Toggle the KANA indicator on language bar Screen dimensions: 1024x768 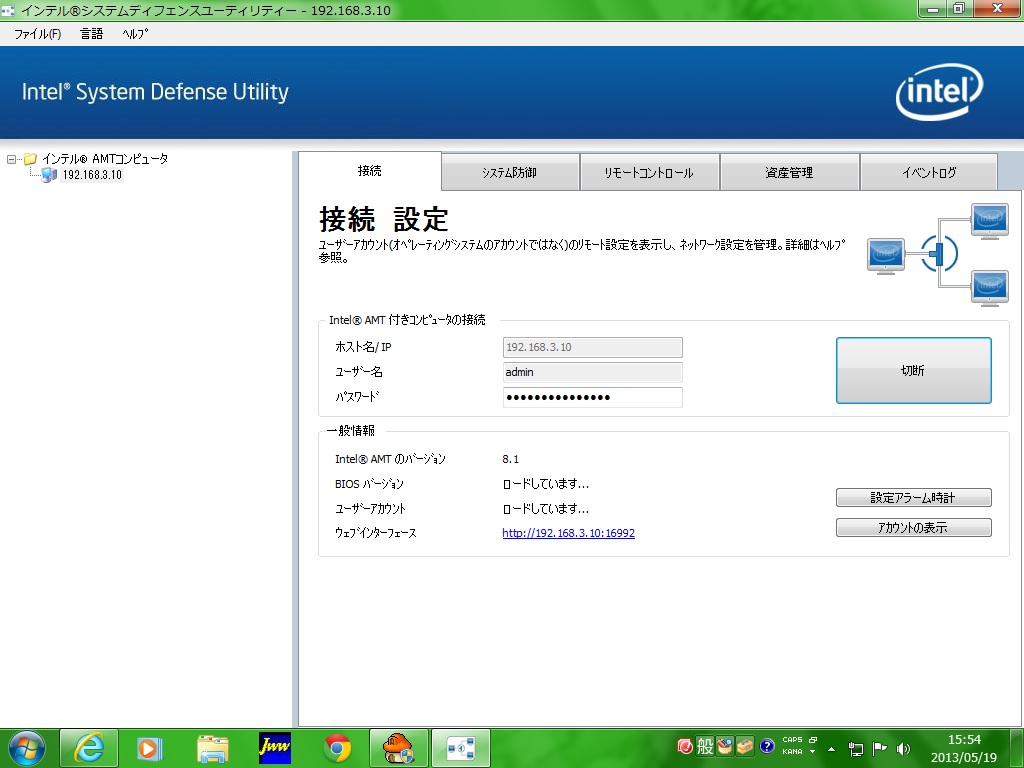tap(792, 752)
